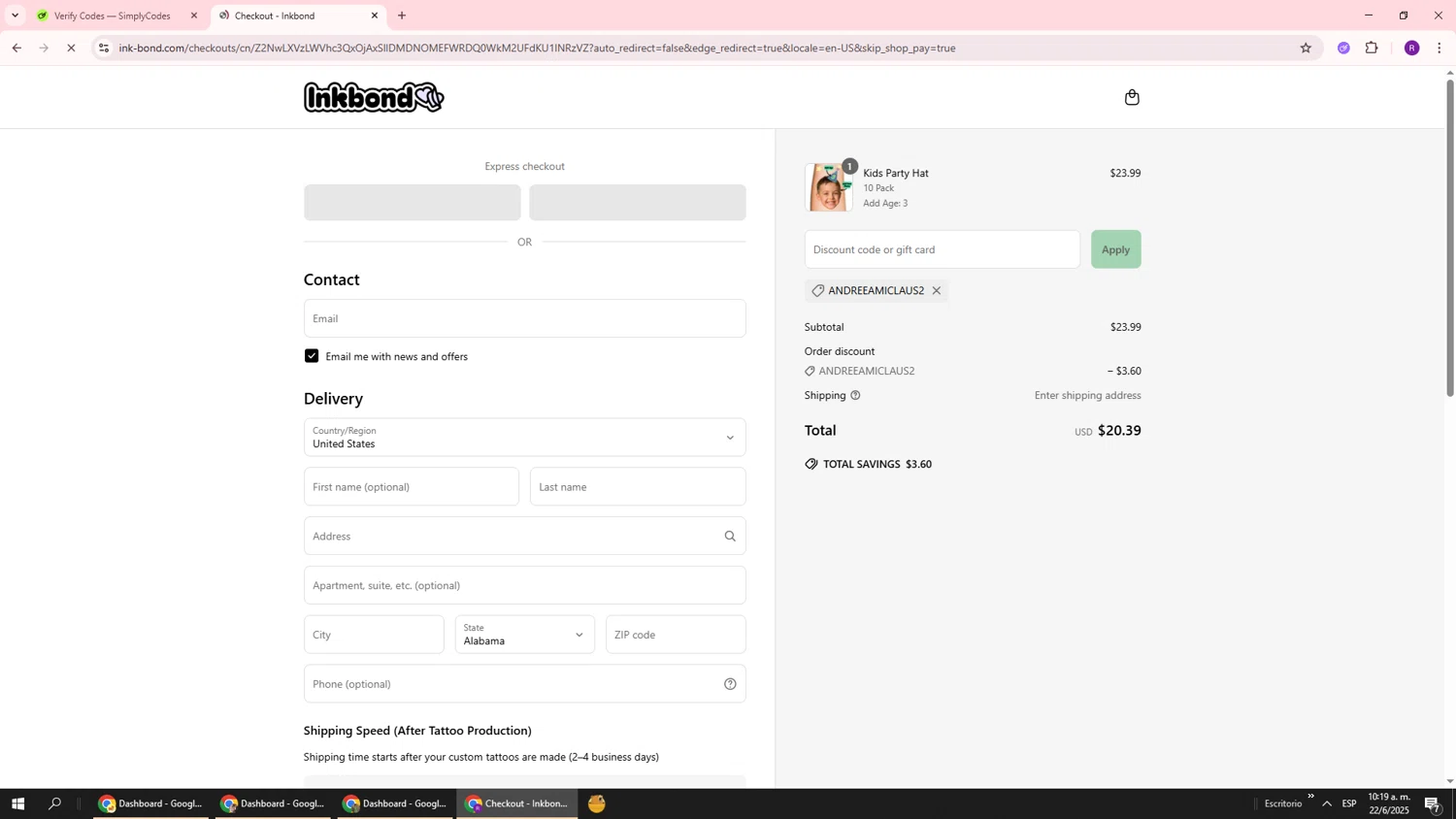View site information icon in address bar
The image size is (1456, 819).
click(104, 48)
